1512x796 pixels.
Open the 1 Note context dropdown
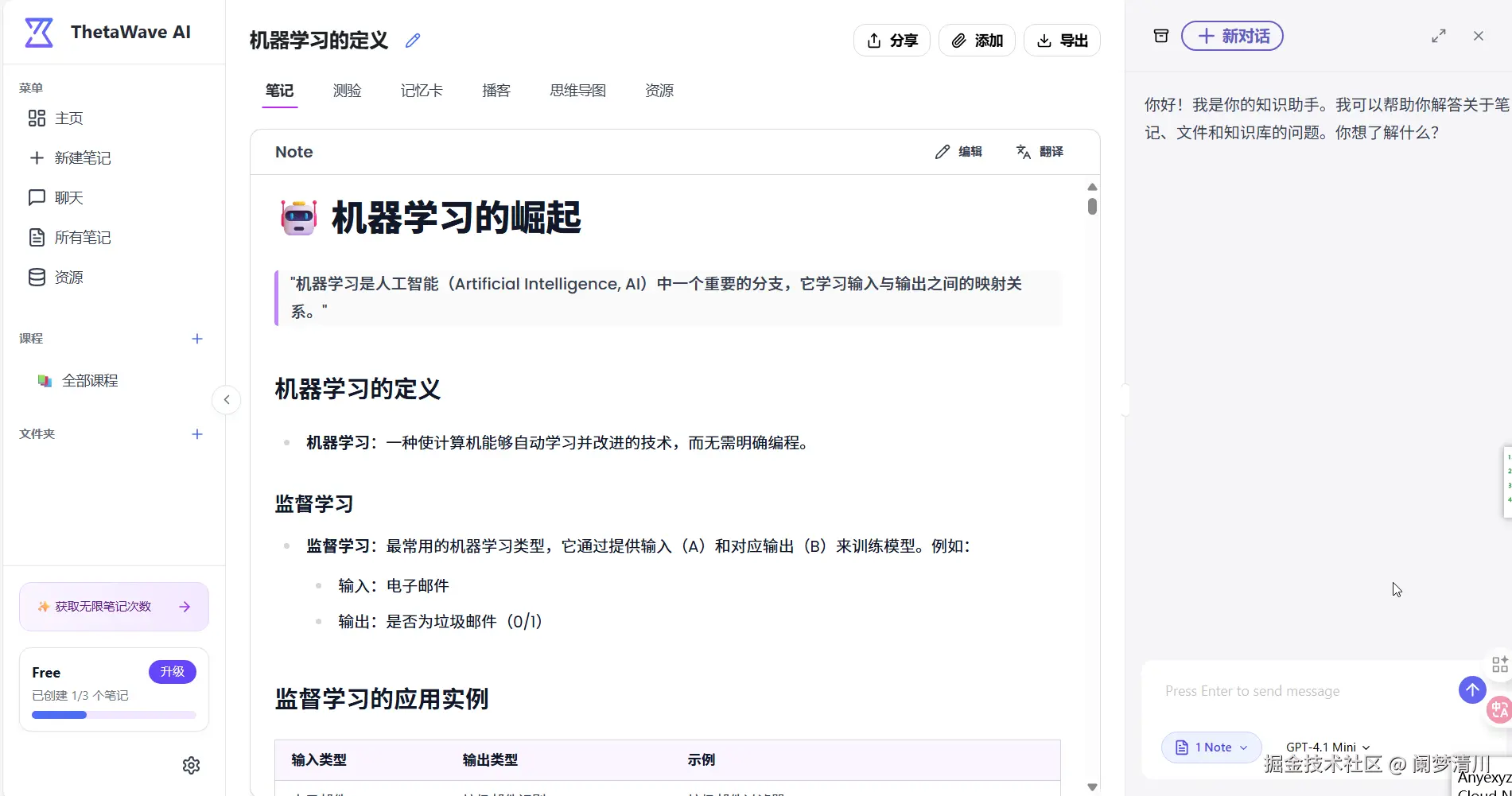point(1211,747)
